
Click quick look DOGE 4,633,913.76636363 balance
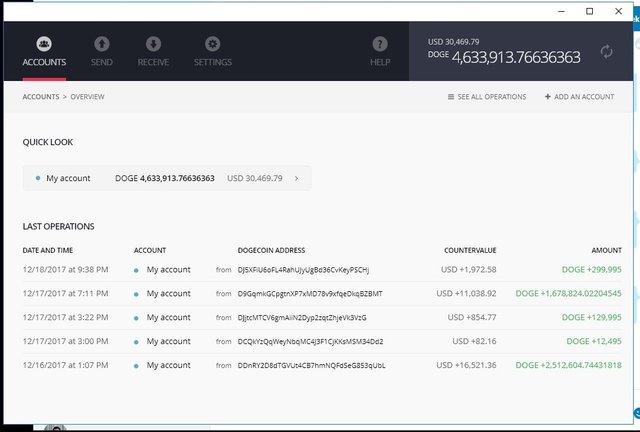click(165, 178)
